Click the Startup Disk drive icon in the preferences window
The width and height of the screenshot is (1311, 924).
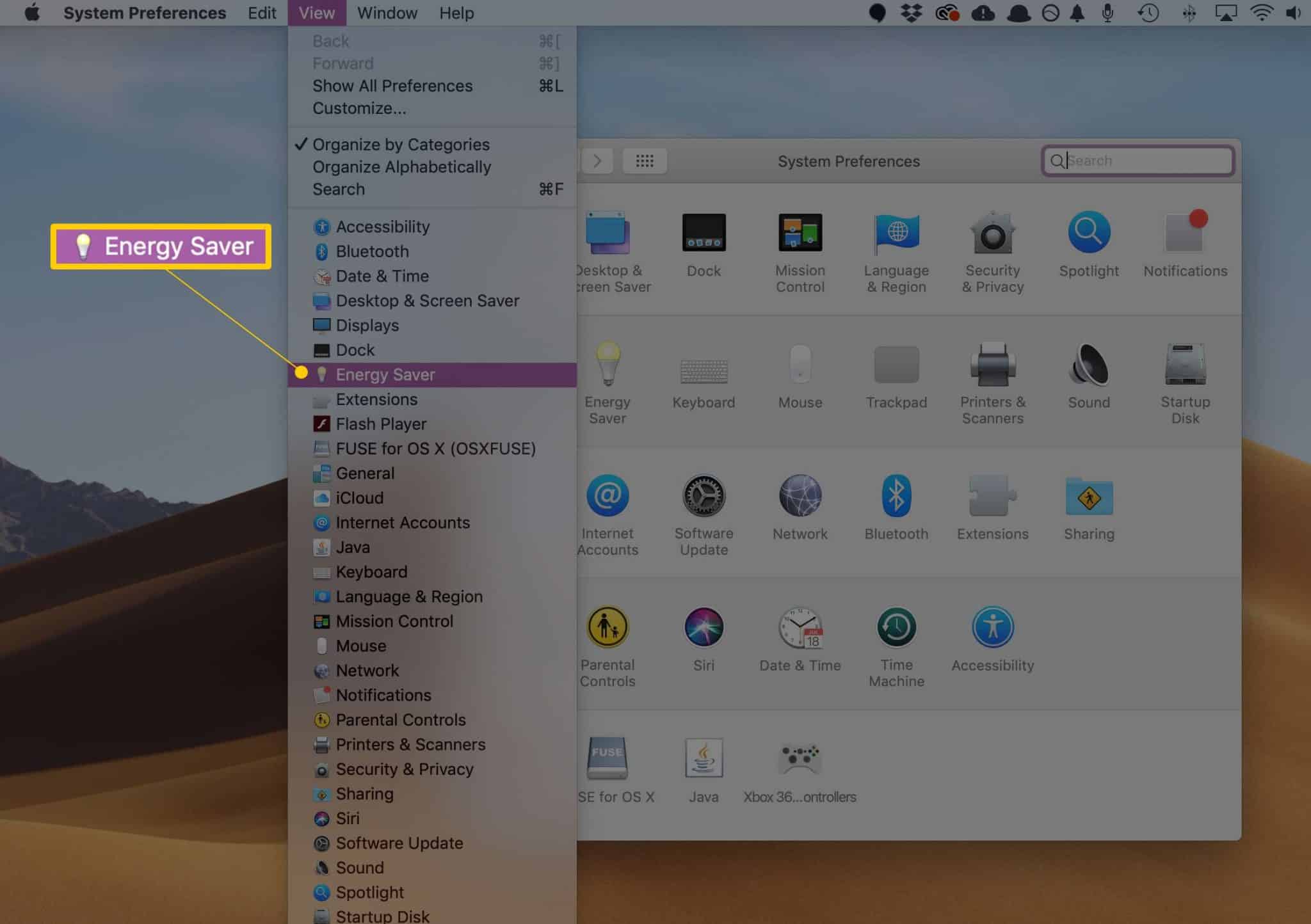[1185, 365]
